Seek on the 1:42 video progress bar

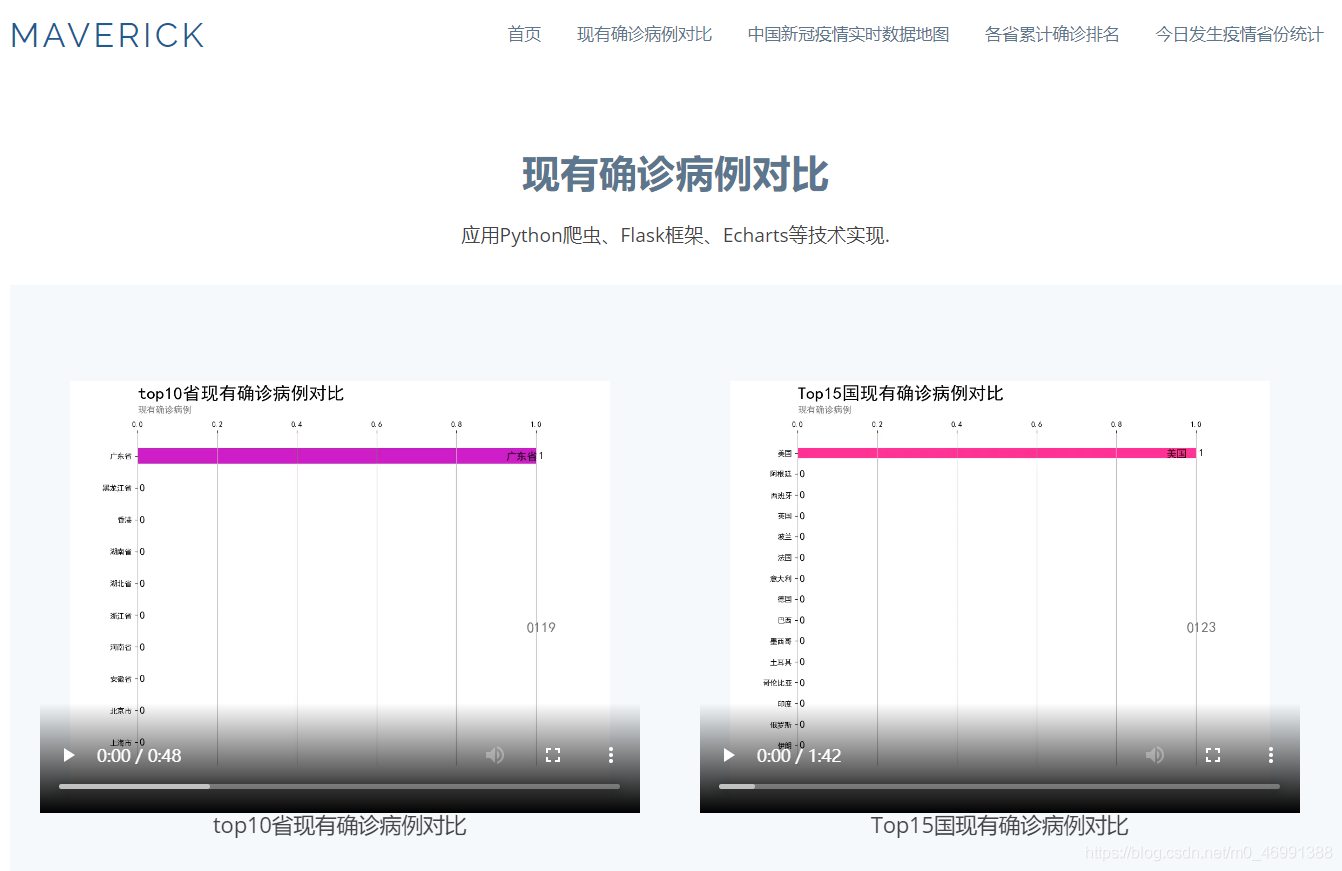(x=1000, y=786)
